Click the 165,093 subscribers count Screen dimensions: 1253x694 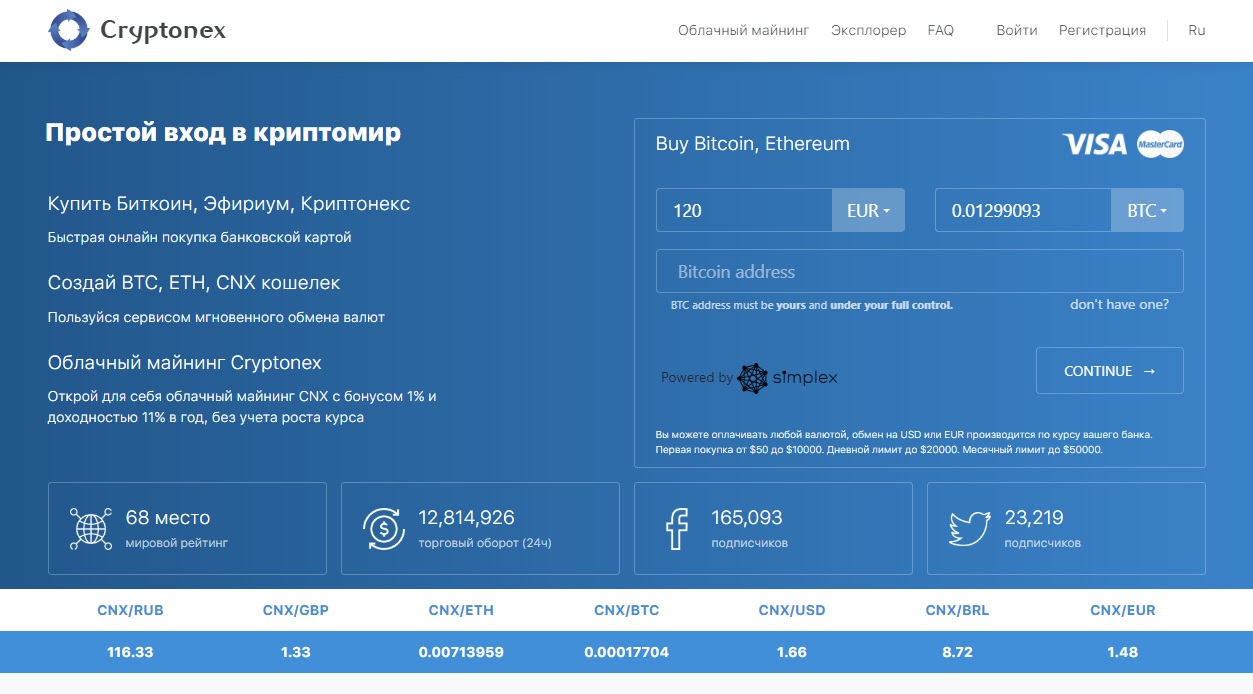click(747, 518)
